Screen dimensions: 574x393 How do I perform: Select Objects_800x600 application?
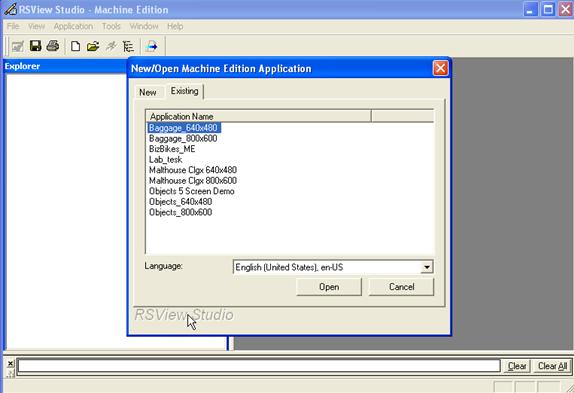[x=180, y=213]
